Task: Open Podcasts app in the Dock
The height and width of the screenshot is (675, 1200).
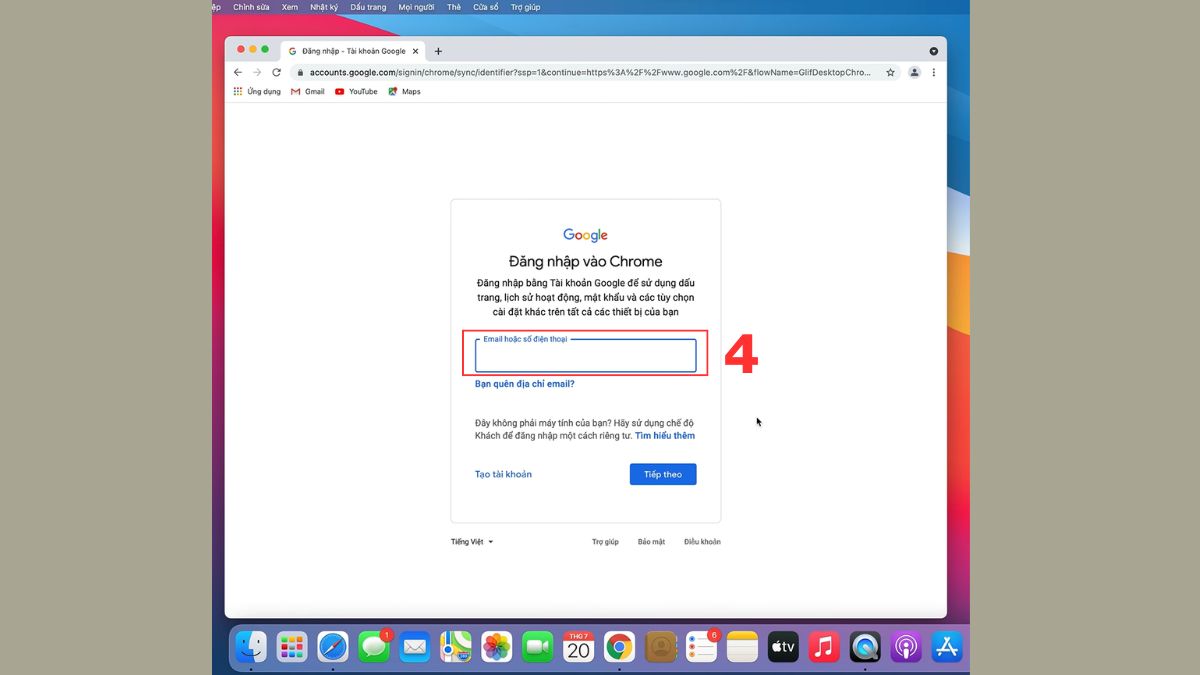Action: tap(906, 647)
